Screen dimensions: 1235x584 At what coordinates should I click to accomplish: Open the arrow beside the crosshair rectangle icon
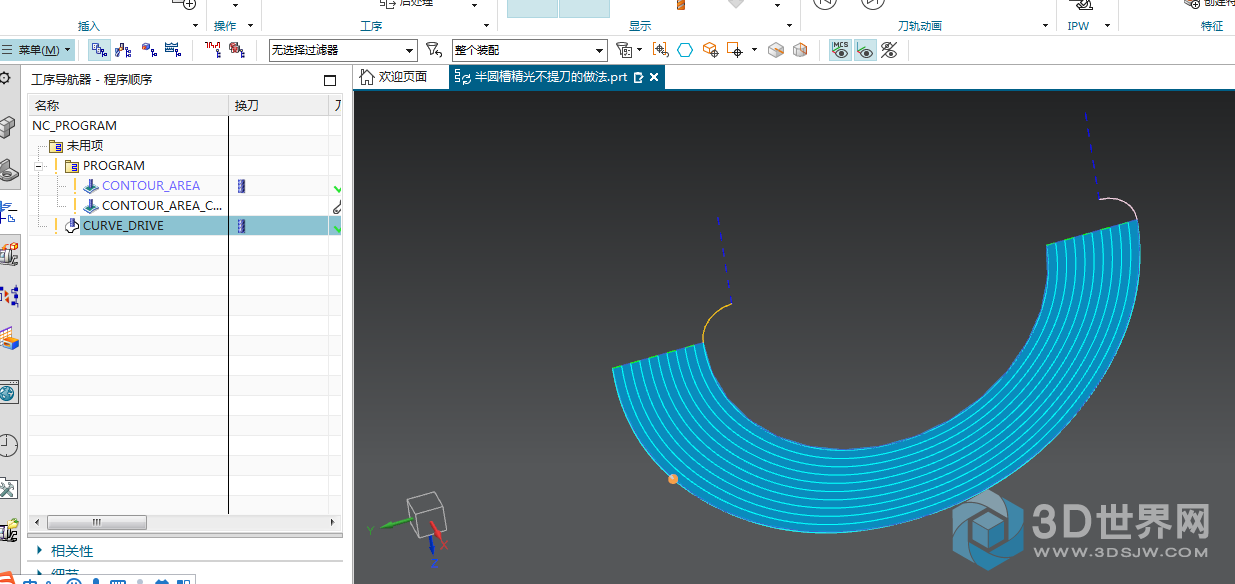[754, 49]
